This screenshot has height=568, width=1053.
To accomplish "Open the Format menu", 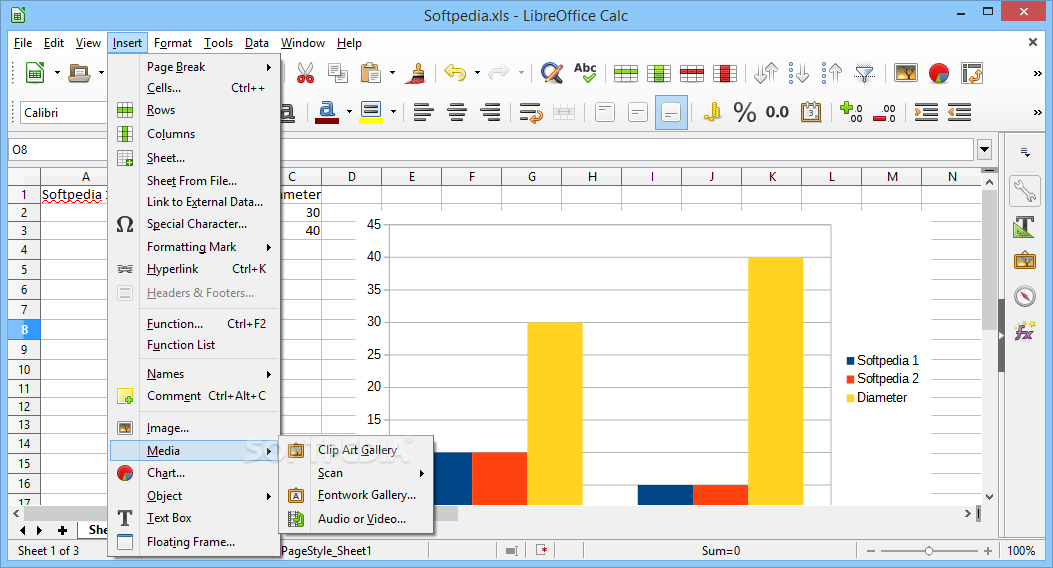I will point(173,43).
